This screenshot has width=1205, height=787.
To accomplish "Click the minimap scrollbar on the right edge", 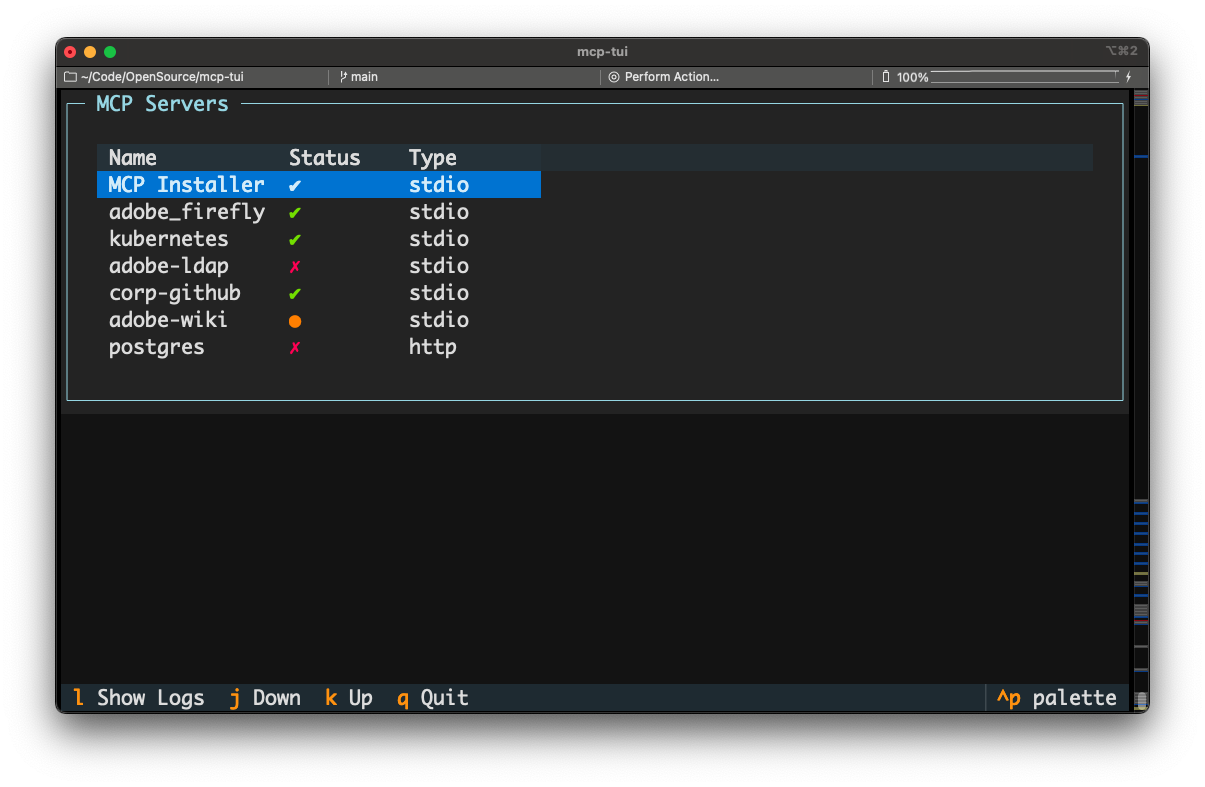I will tap(1140, 400).
